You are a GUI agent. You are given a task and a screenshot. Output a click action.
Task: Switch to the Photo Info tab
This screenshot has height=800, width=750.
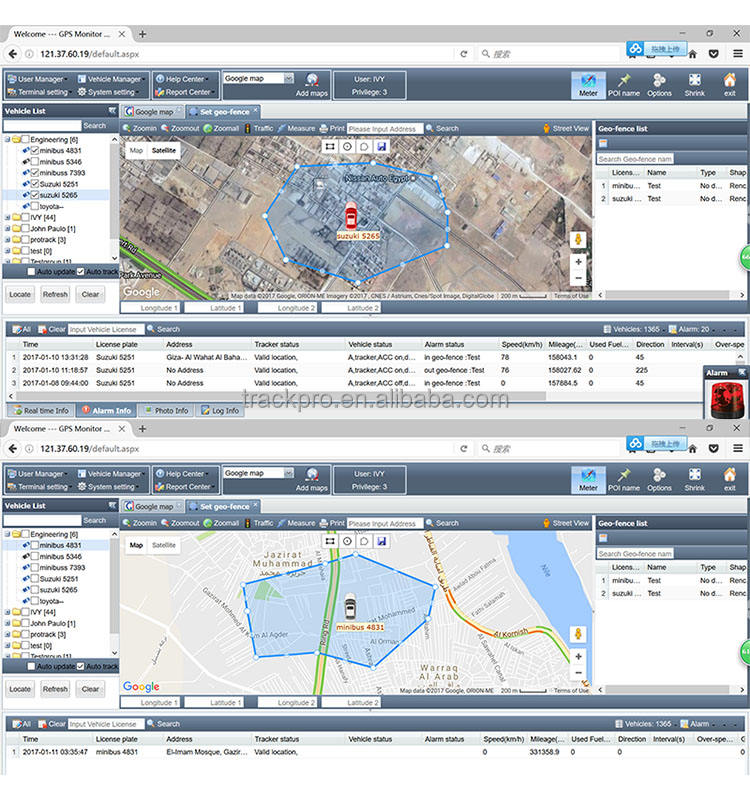(x=165, y=410)
